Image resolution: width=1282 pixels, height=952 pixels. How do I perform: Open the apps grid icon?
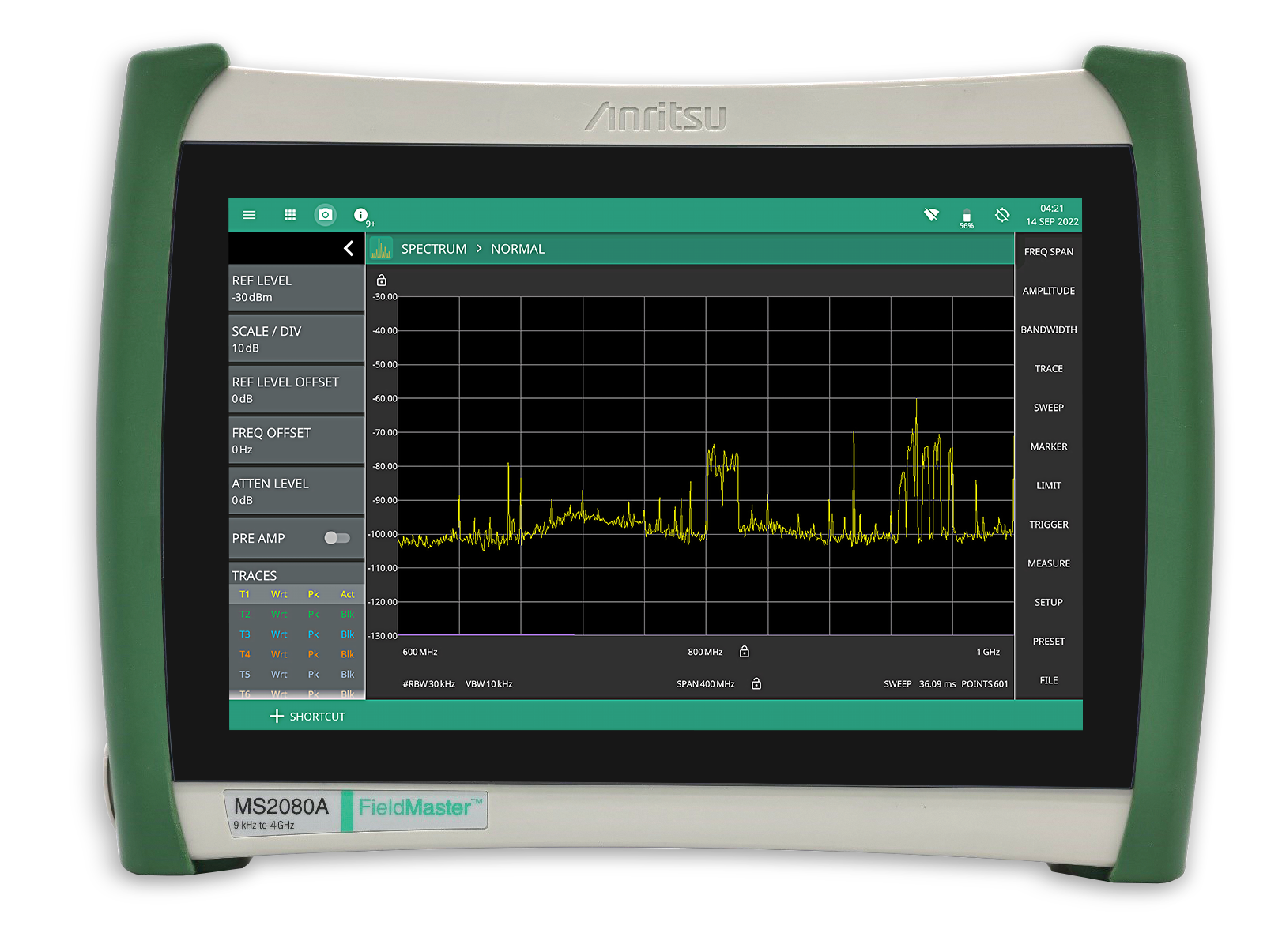[x=290, y=215]
